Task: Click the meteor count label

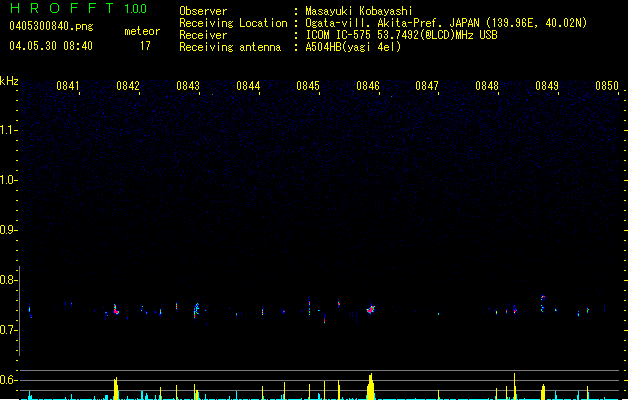Action: point(142,31)
